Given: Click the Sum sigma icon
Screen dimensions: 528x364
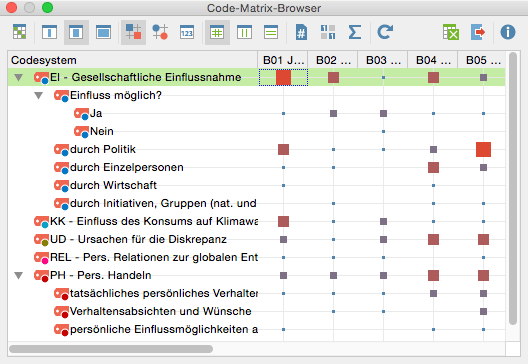Looking at the screenshot, I should (x=355, y=32).
